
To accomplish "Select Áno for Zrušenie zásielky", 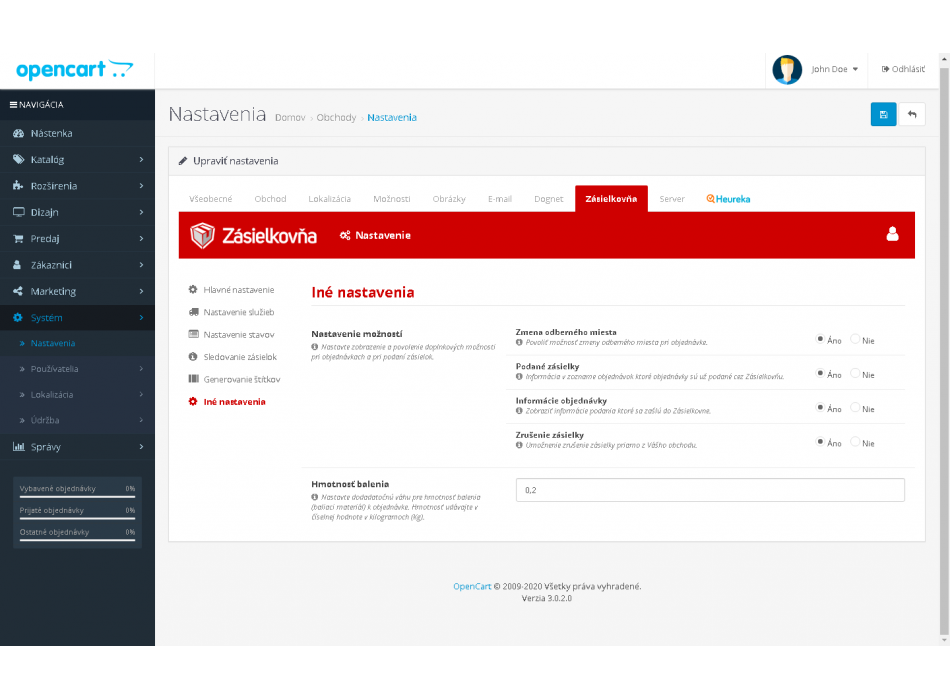I will 820,442.
